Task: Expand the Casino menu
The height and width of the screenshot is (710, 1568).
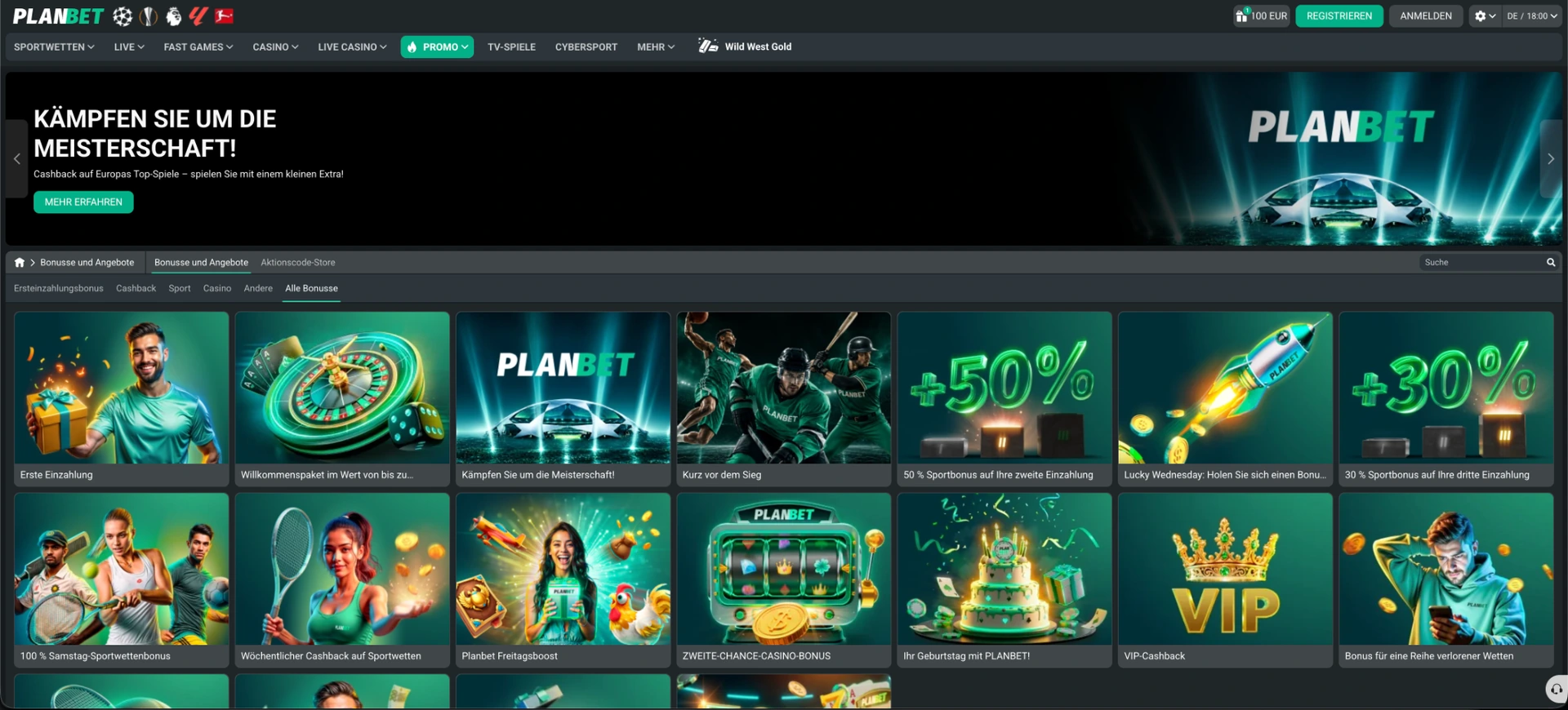Action: [x=275, y=47]
